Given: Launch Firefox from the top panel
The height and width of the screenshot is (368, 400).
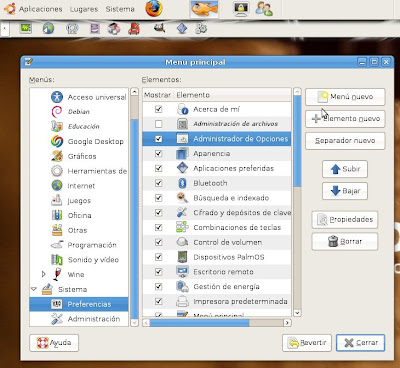Looking at the screenshot, I should tap(154, 8).
